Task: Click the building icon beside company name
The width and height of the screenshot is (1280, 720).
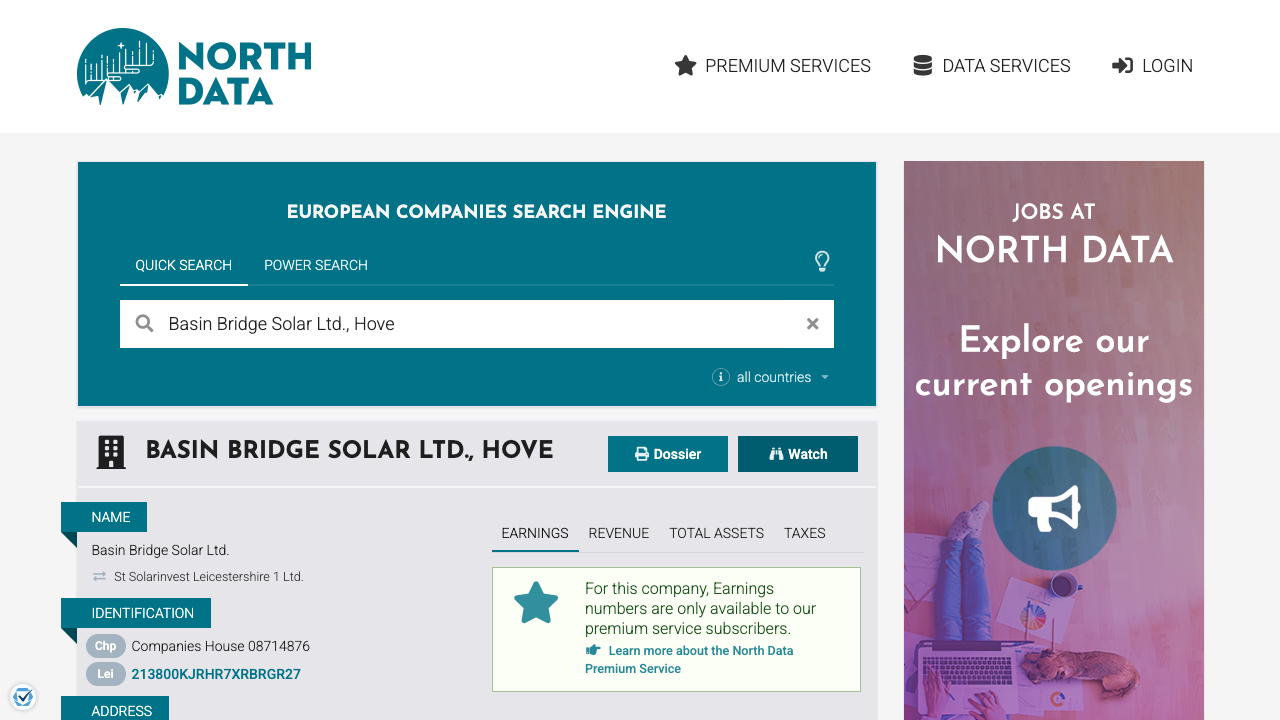Action: tap(110, 452)
